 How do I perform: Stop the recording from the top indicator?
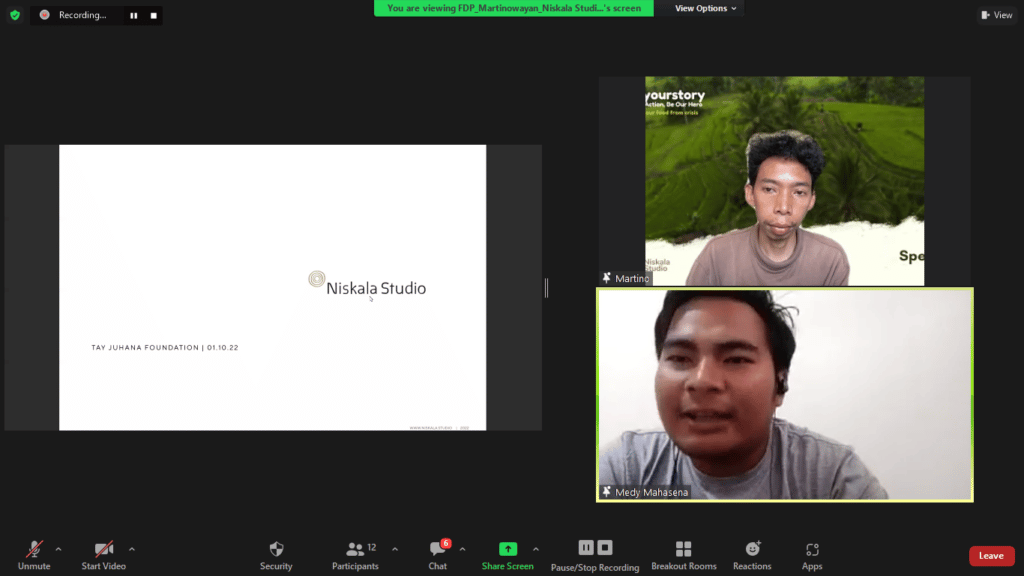[153, 16]
